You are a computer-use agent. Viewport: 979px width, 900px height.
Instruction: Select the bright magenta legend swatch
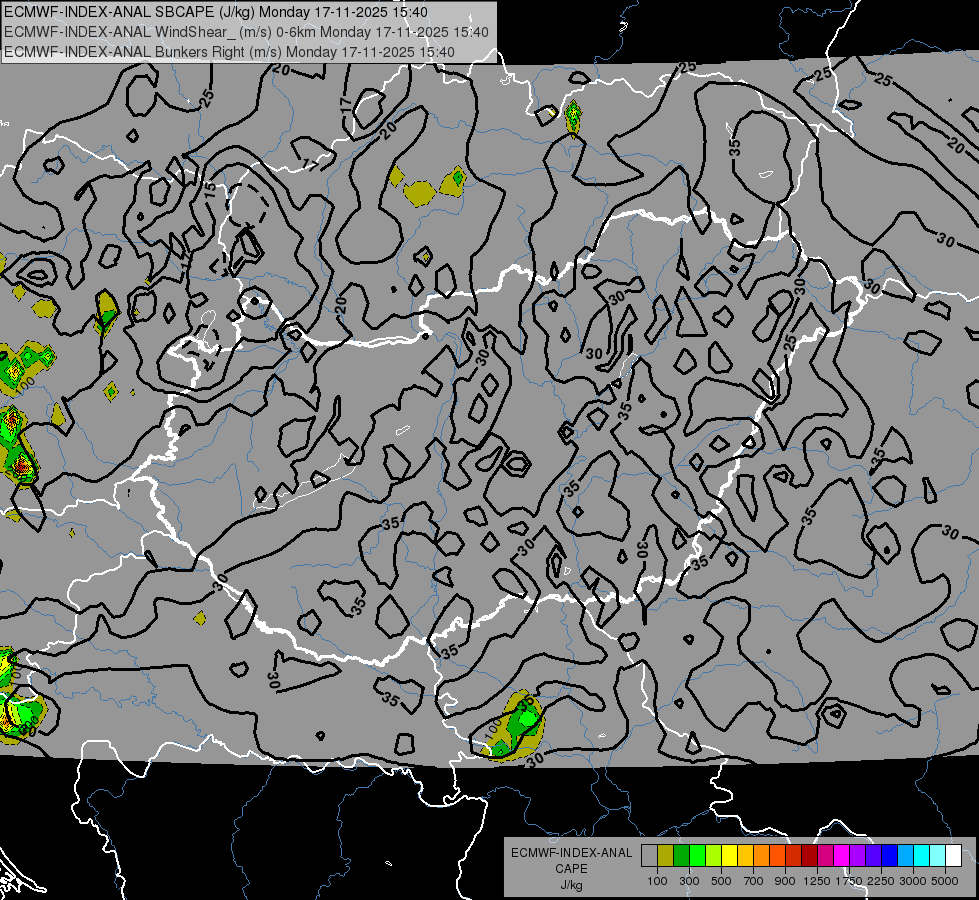pos(842,856)
